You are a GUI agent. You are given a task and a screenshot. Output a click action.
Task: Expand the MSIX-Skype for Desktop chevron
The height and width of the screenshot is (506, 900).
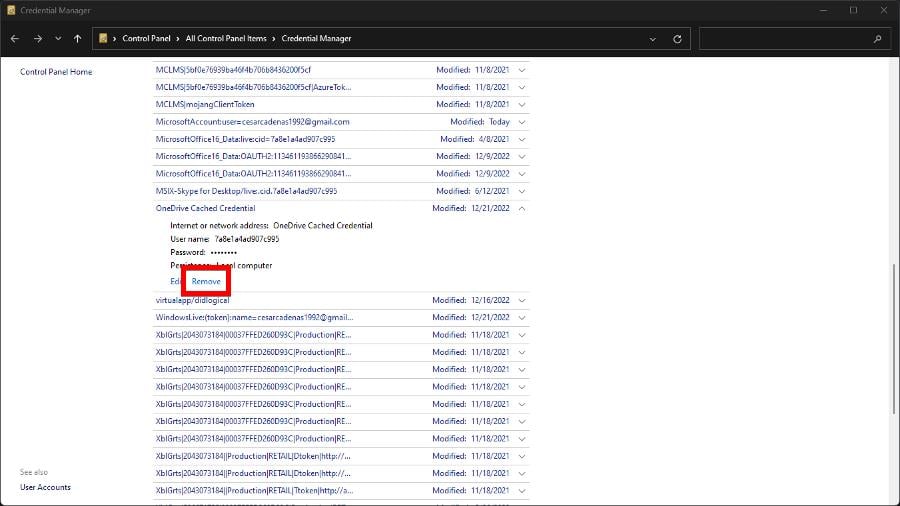[522, 191]
